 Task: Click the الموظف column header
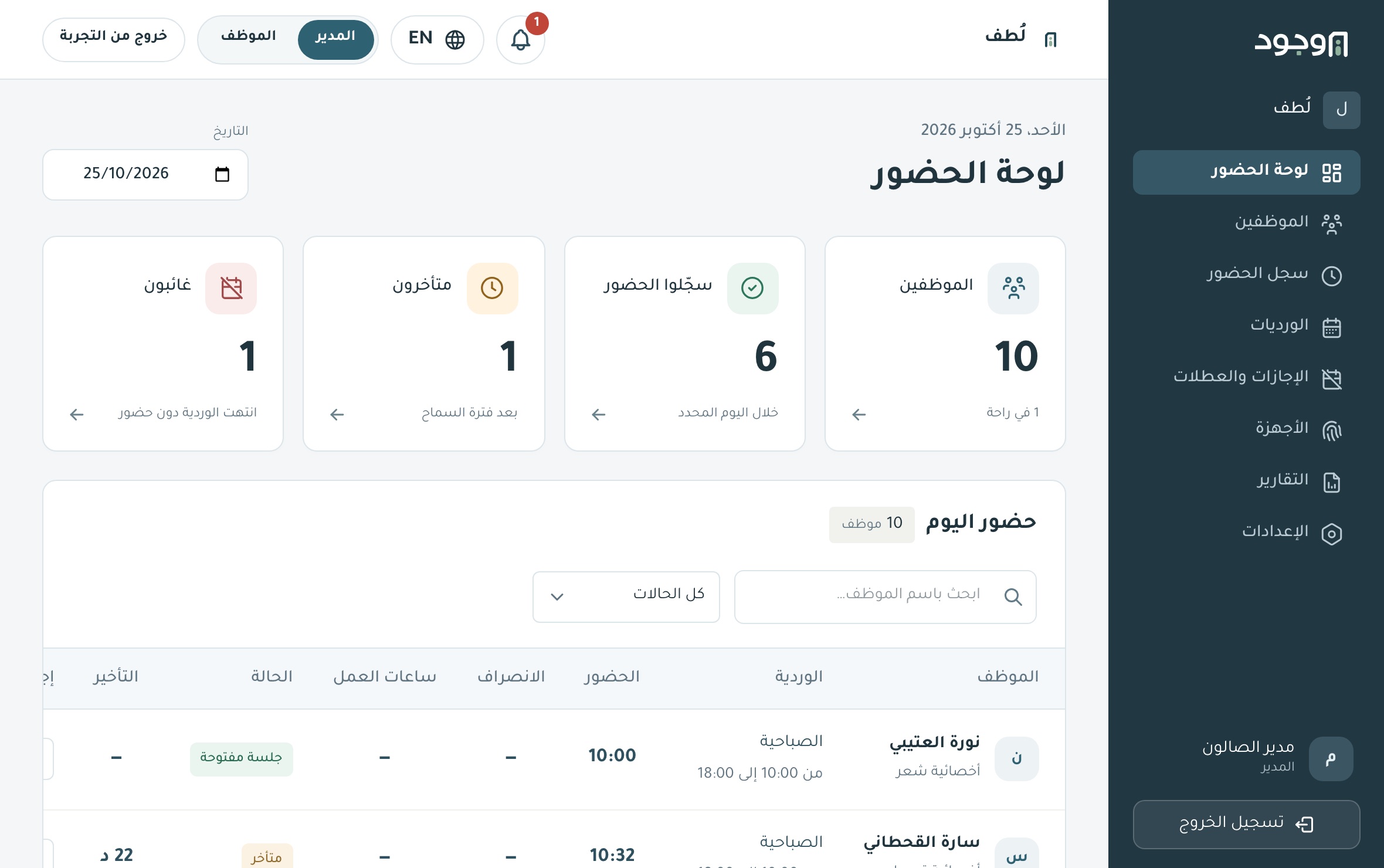pos(1008,677)
